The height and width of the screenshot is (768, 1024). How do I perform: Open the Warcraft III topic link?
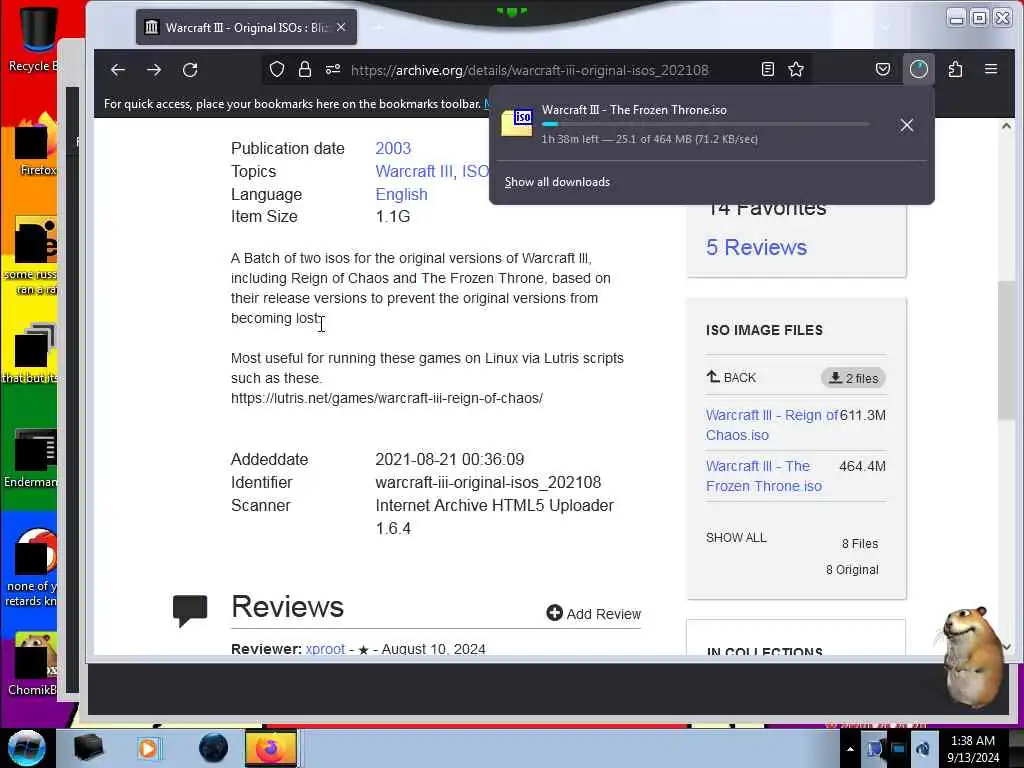[x=414, y=171]
